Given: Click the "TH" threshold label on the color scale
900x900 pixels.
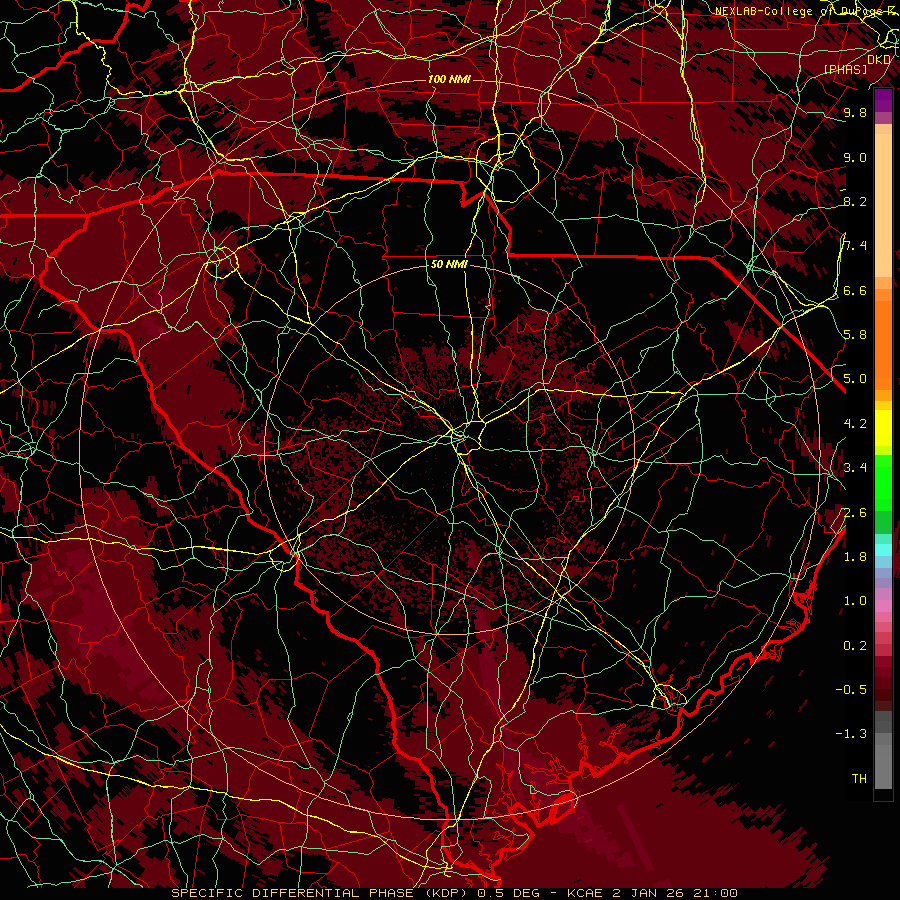Looking at the screenshot, I should (859, 779).
